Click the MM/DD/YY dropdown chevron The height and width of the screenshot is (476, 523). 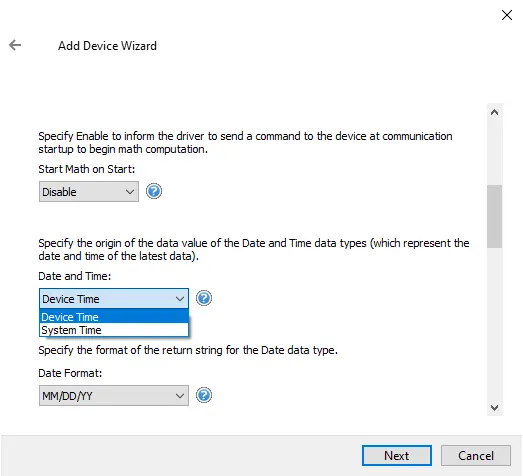pyautogui.click(x=180, y=396)
